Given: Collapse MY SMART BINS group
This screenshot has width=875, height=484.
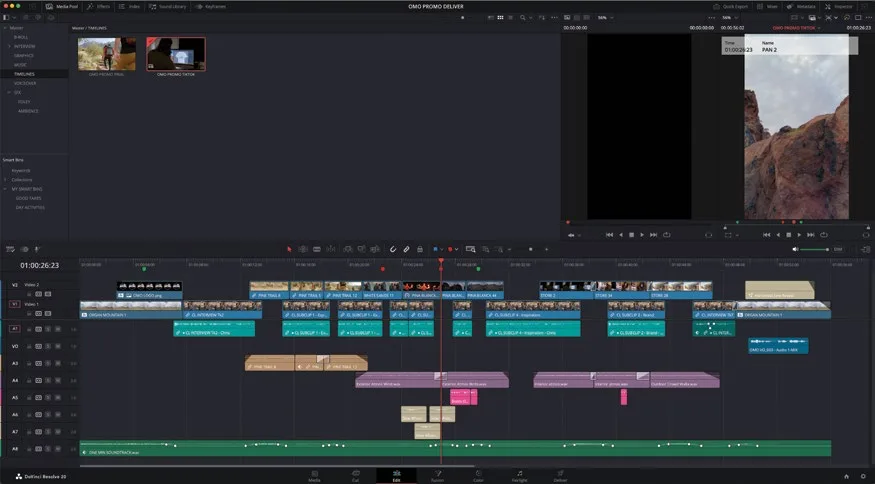Looking at the screenshot, I should [x=6, y=189].
